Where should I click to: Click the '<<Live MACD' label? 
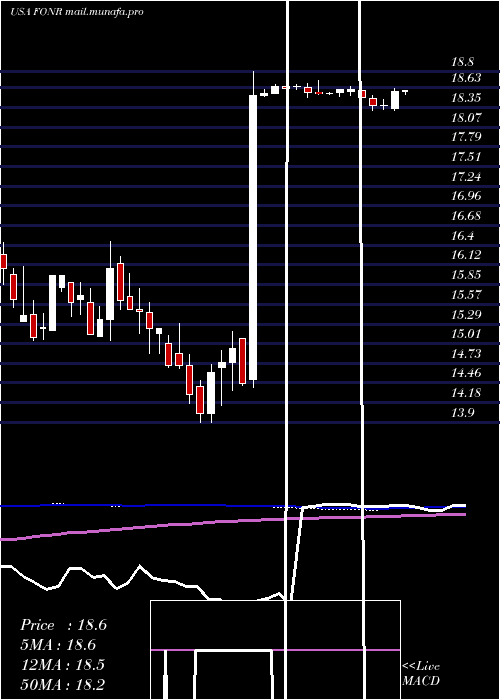tap(421, 674)
